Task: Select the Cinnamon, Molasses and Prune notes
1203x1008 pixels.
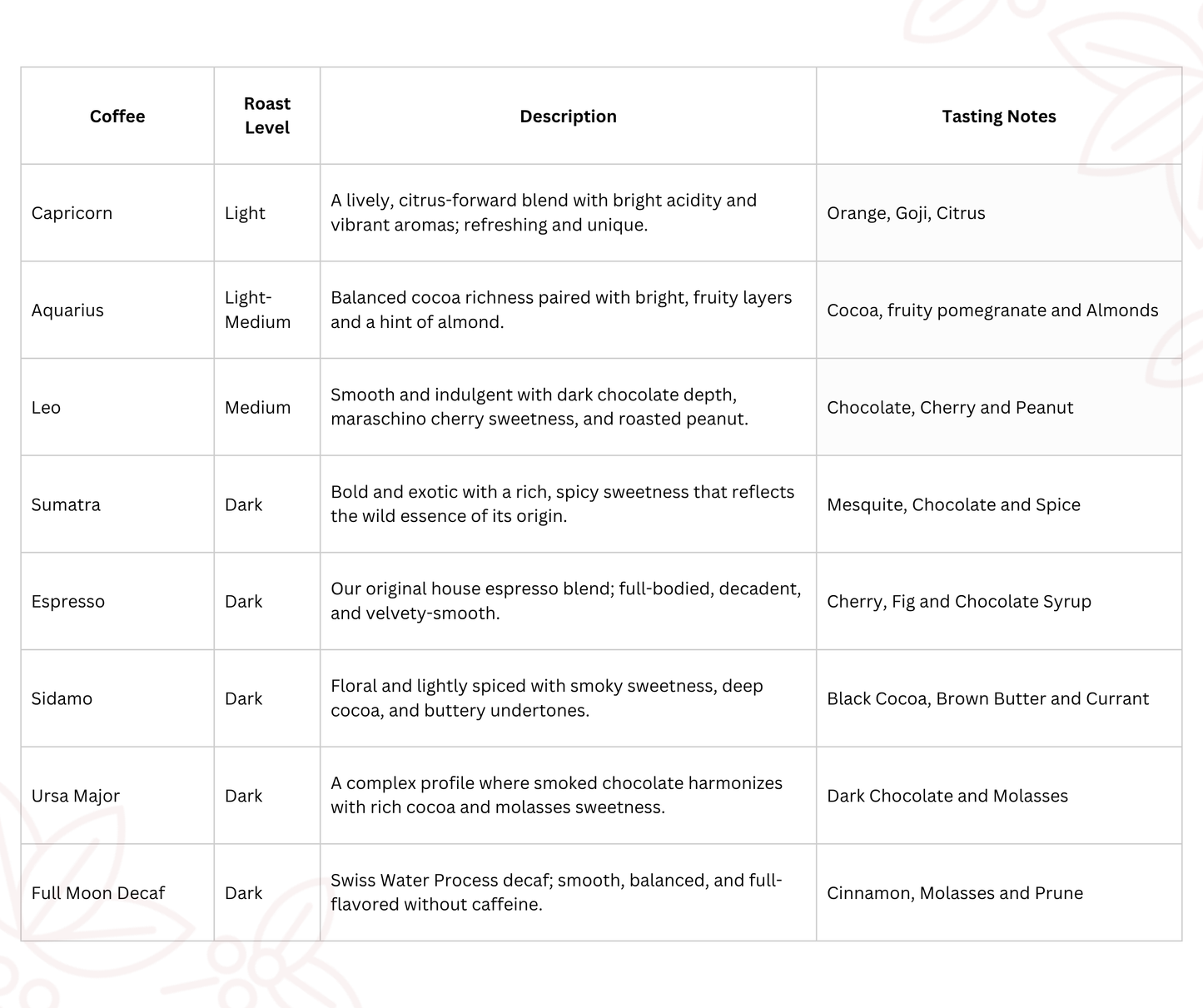Action: point(955,893)
